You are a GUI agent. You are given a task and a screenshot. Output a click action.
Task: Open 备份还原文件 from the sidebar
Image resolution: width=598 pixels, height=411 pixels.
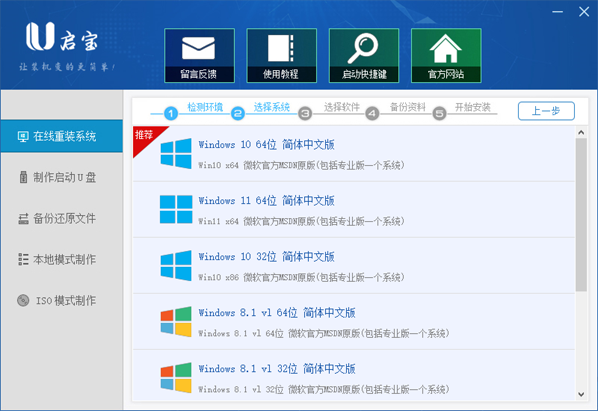tap(61, 218)
